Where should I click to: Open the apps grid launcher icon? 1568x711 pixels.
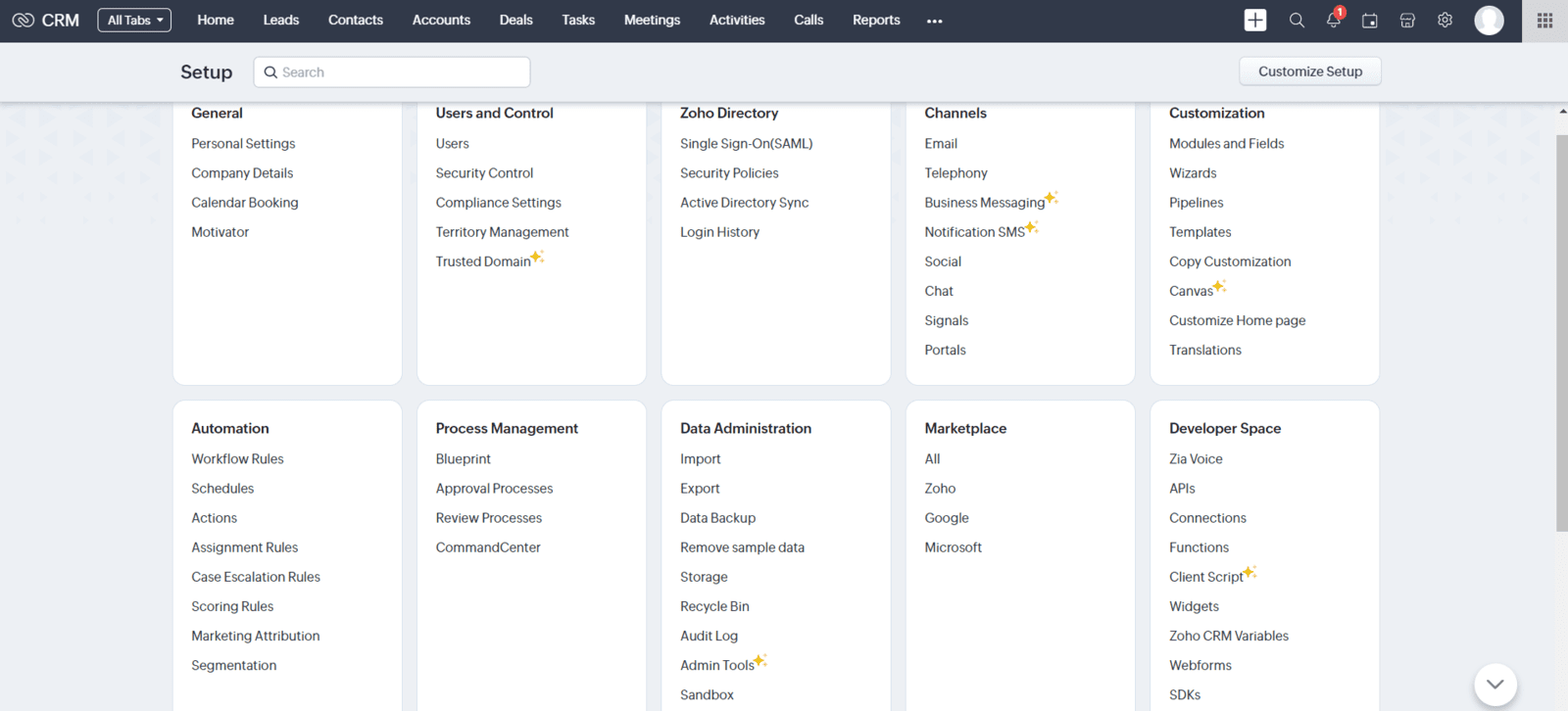(1544, 20)
